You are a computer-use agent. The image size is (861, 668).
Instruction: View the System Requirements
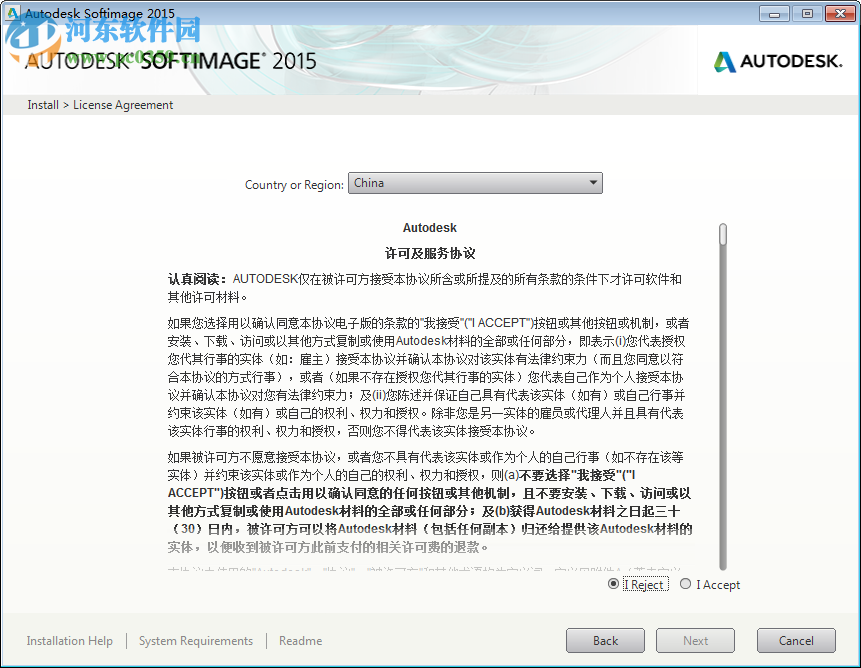coord(195,640)
